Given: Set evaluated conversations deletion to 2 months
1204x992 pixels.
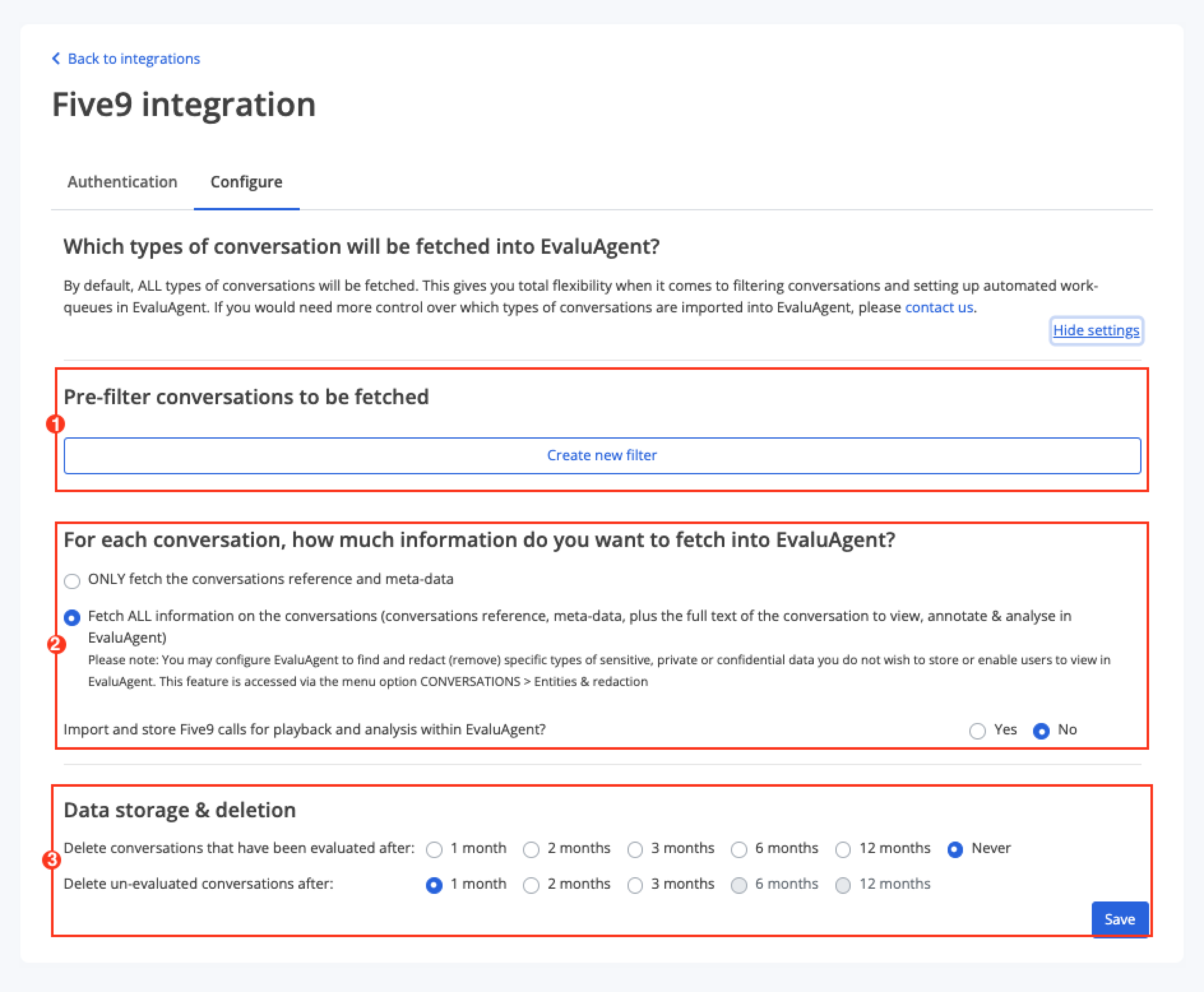Looking at the screenshot, I should point(531,850).
